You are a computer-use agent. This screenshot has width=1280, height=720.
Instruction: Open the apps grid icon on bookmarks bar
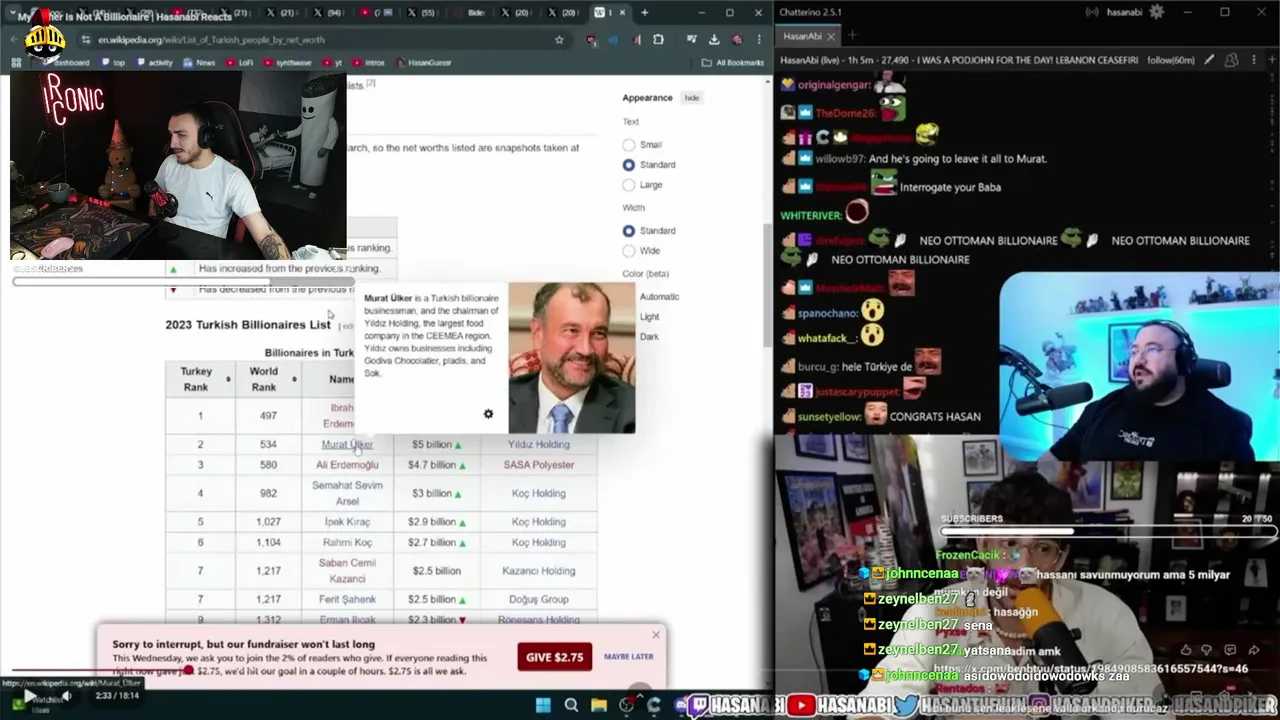16,62
